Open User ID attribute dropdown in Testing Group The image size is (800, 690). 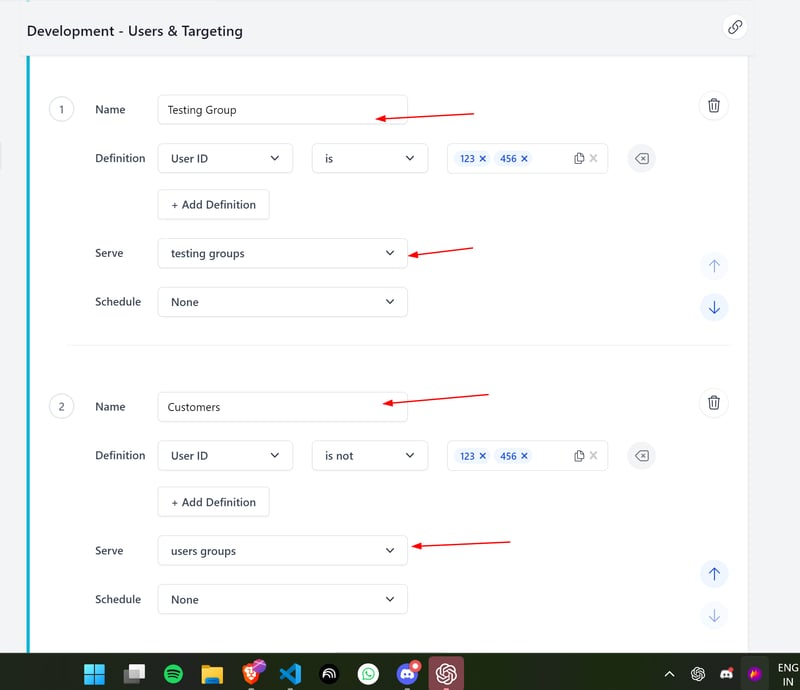[225, 159]
